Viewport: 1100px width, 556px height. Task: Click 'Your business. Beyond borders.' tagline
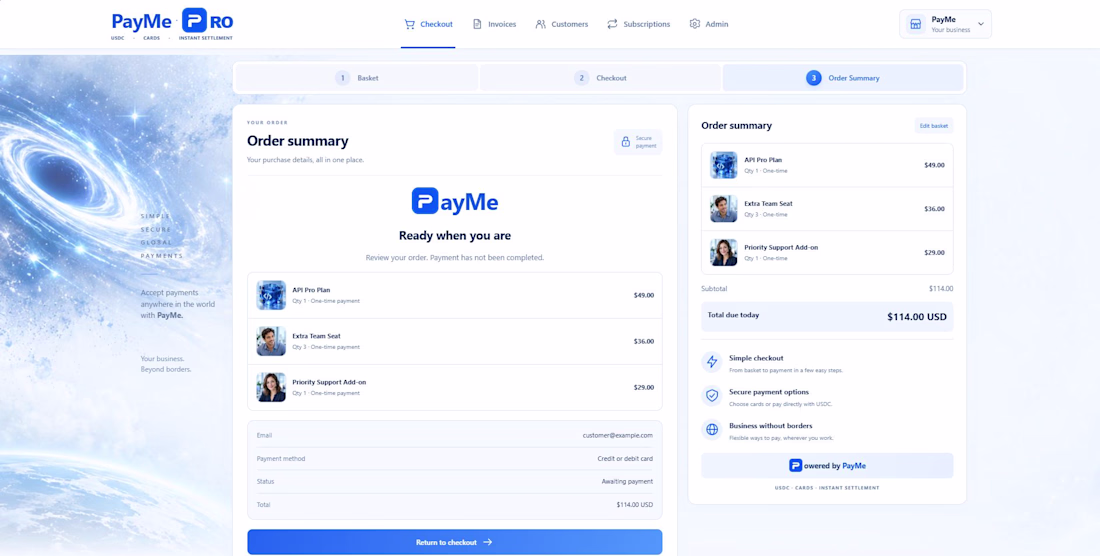coord(166,363)
